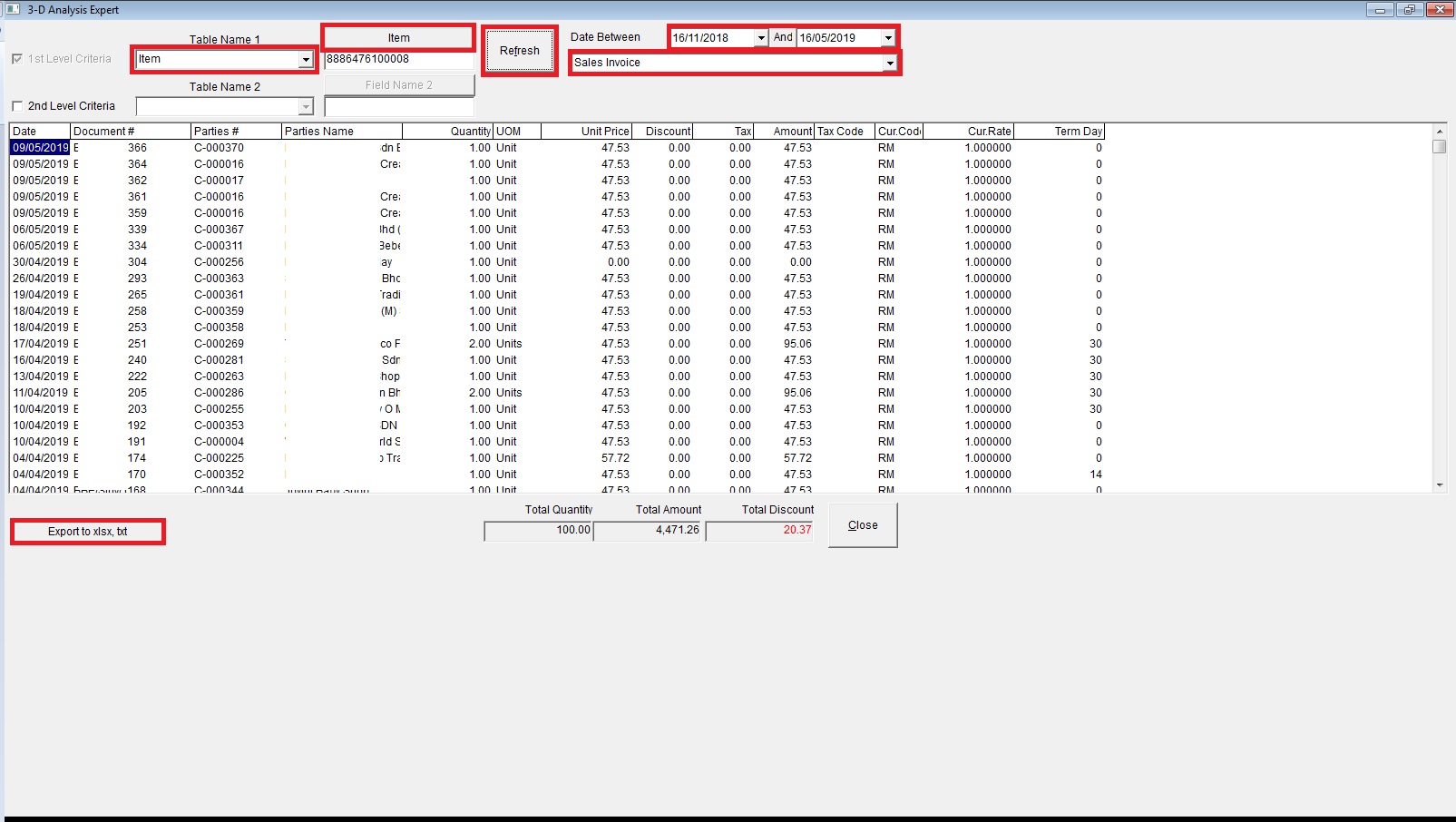Open the start date picker dropdown

point(760,38)
